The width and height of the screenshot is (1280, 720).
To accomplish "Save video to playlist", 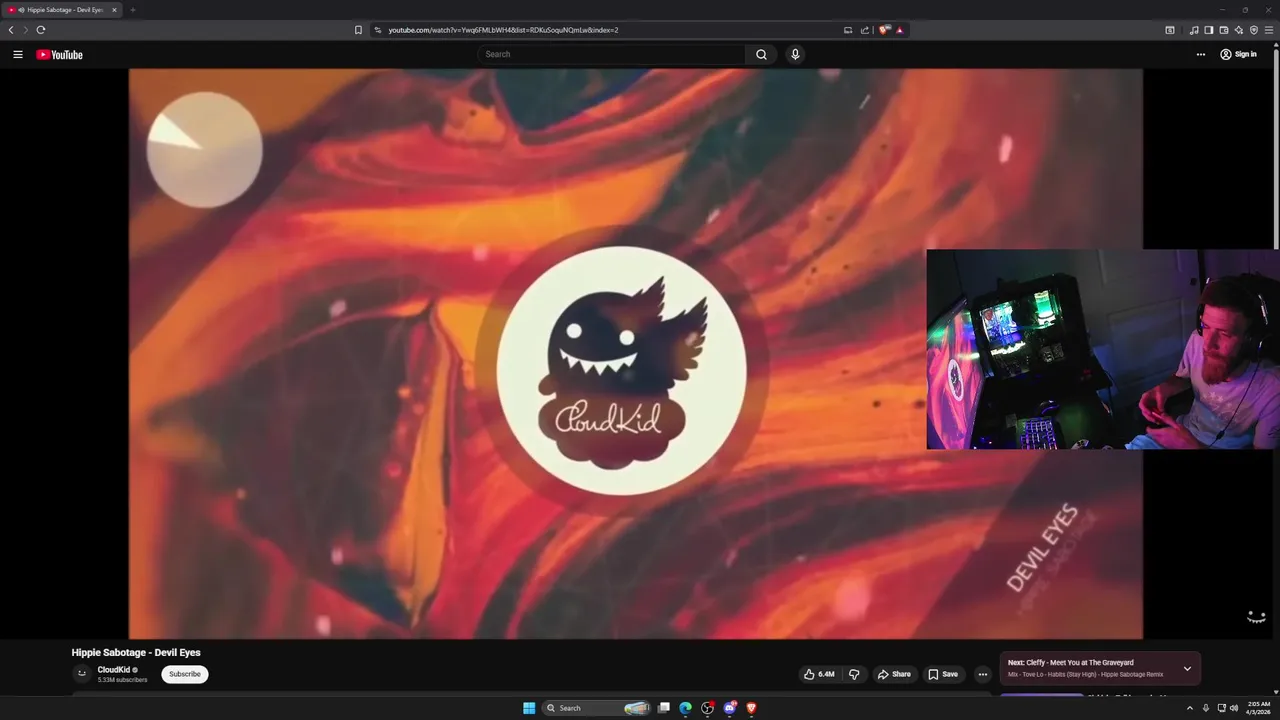I will (943, 674).
